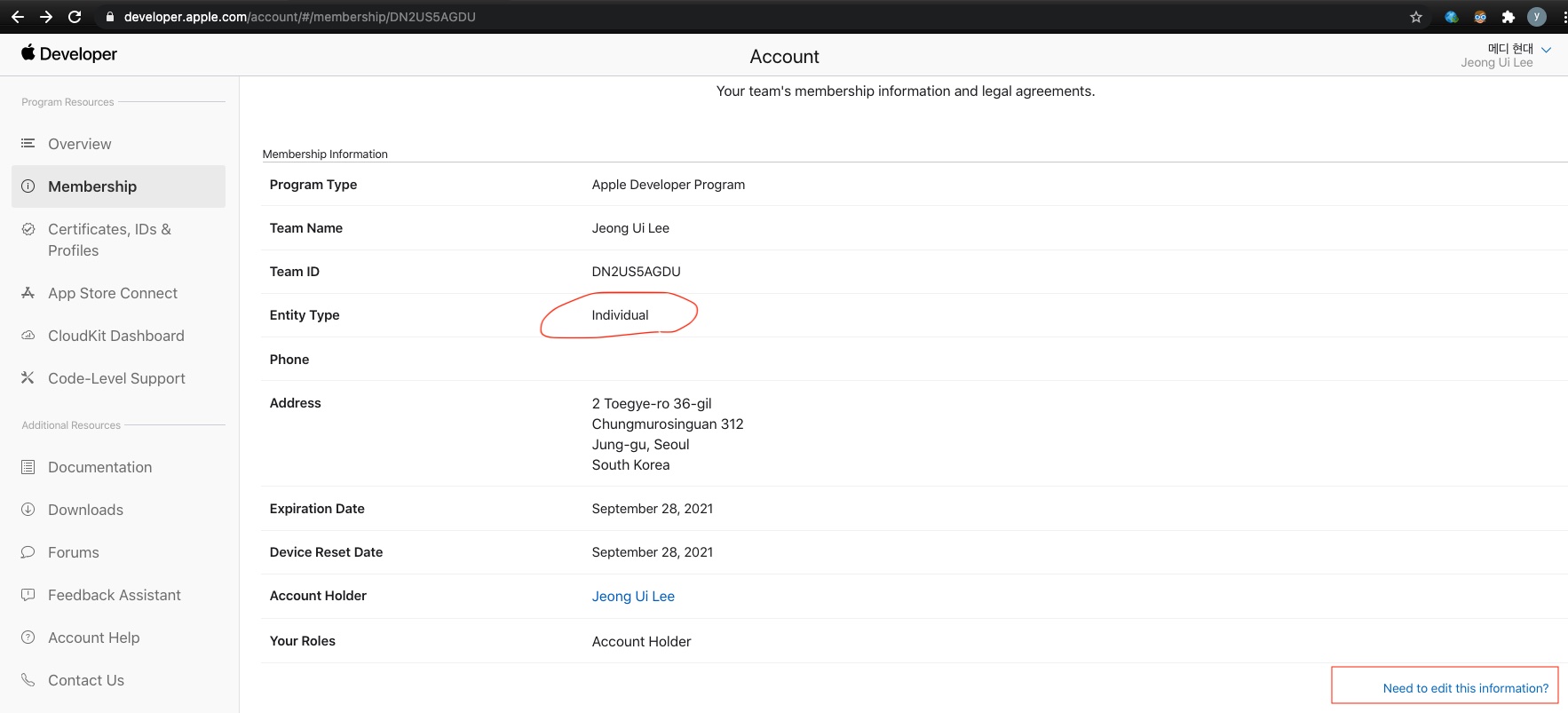Click the Code-Level Support tools icon
1568x713 pixels.
tap(28, 378)
